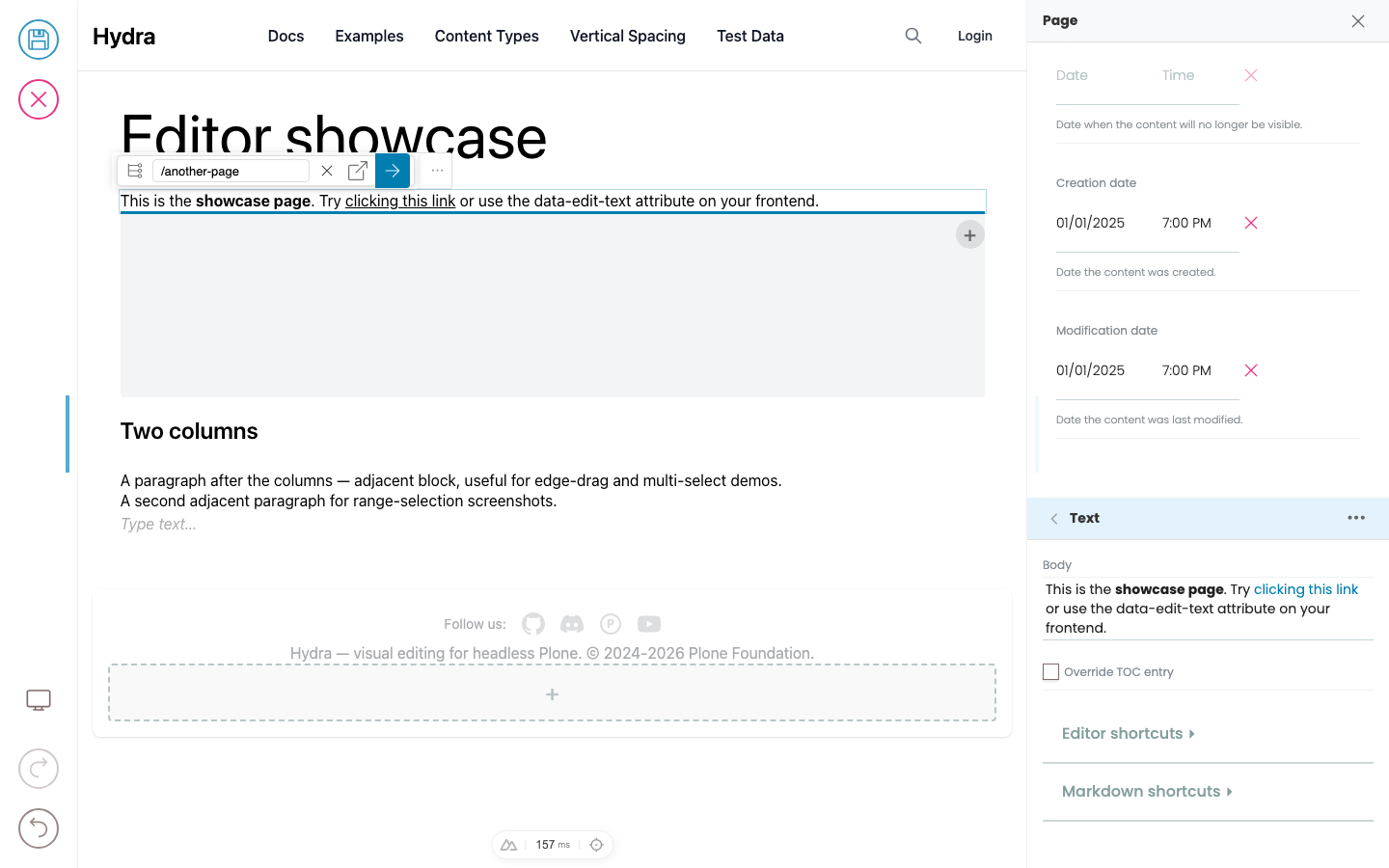The image size is (1389, 868).
Task: Open site search with the magnifier icon
Action: [913, 36]
